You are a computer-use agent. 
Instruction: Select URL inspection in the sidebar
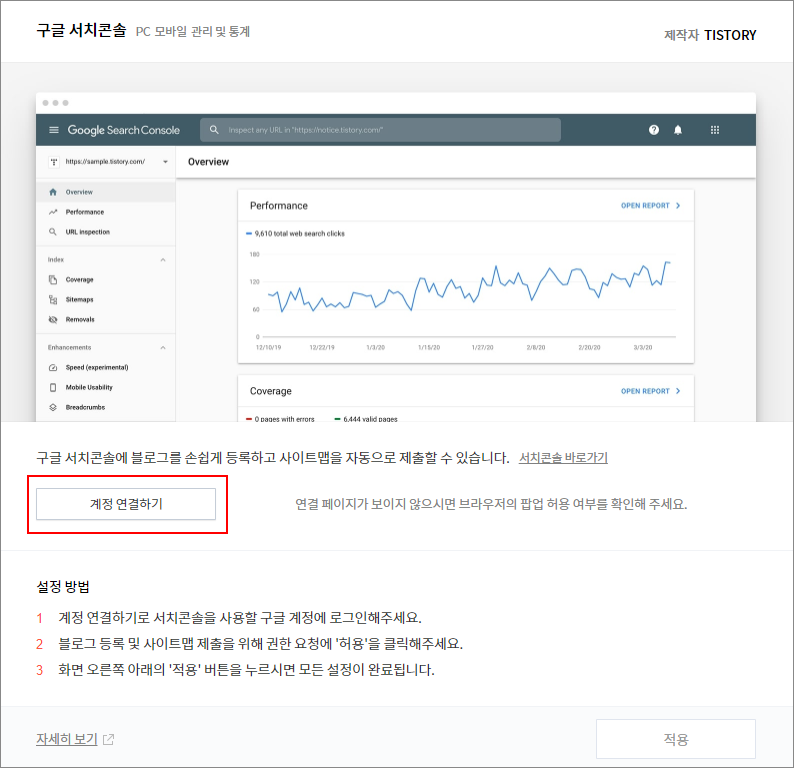coord(106,232)
